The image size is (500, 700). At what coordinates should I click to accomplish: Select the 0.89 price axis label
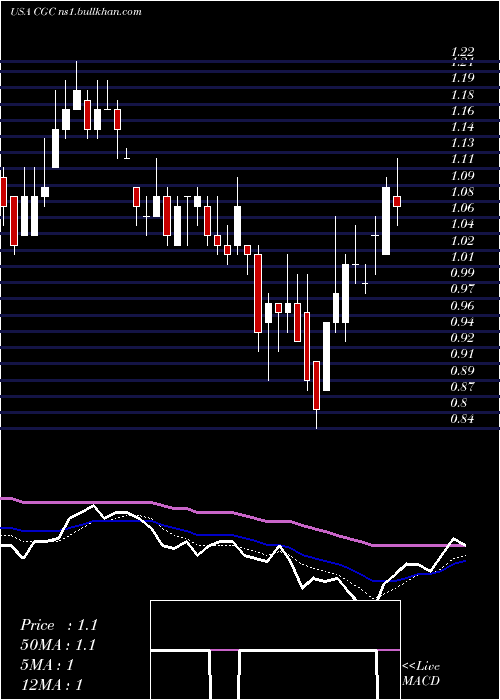tap(462, 371)
